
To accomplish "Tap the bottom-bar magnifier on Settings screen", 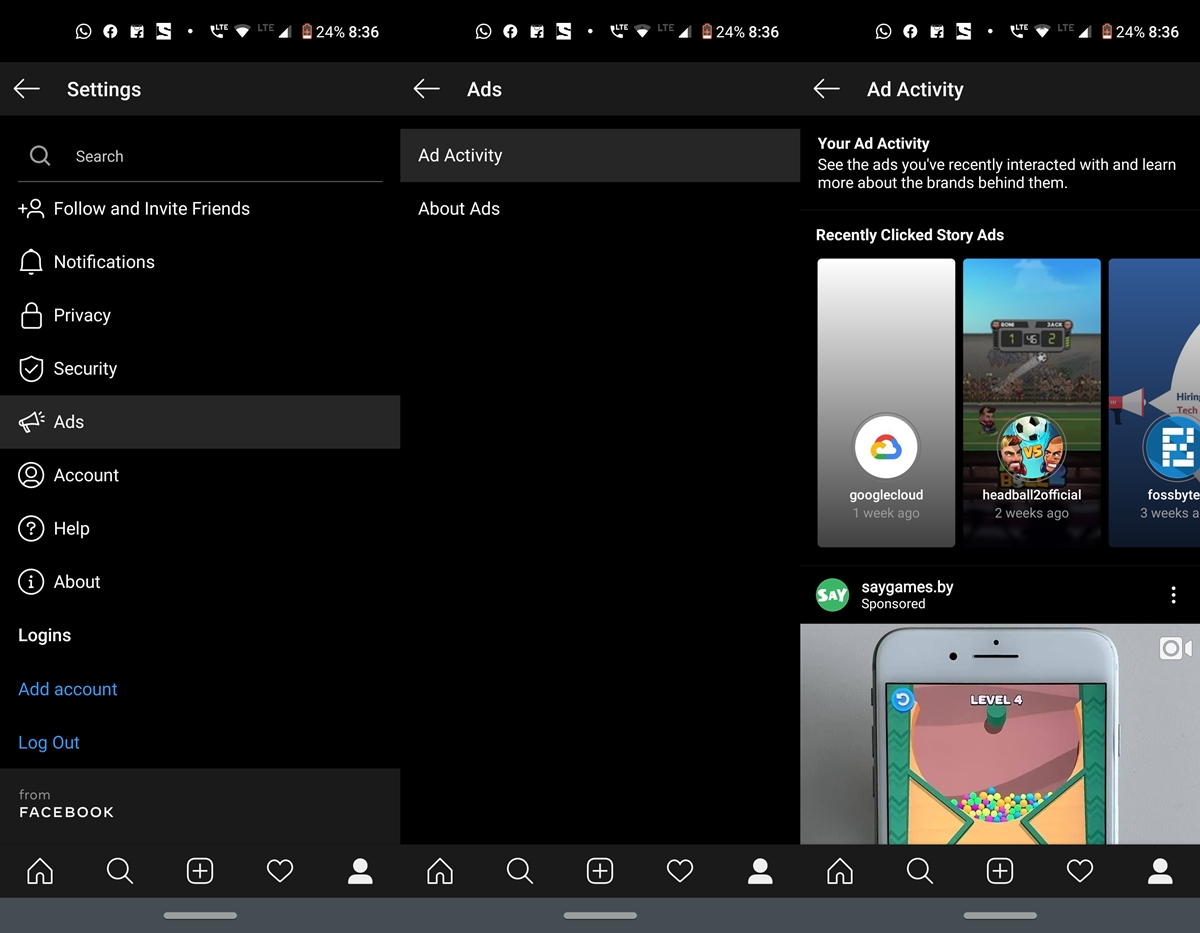I will 120,871.
